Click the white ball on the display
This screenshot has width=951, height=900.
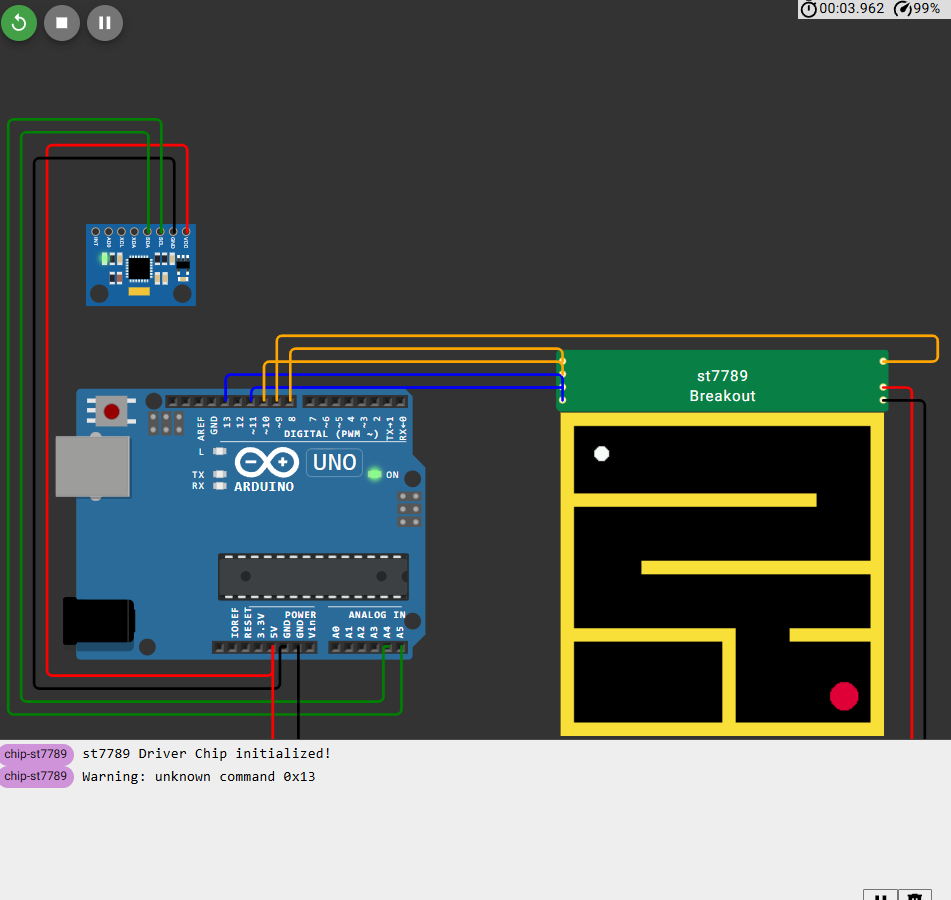pos(602,454)
